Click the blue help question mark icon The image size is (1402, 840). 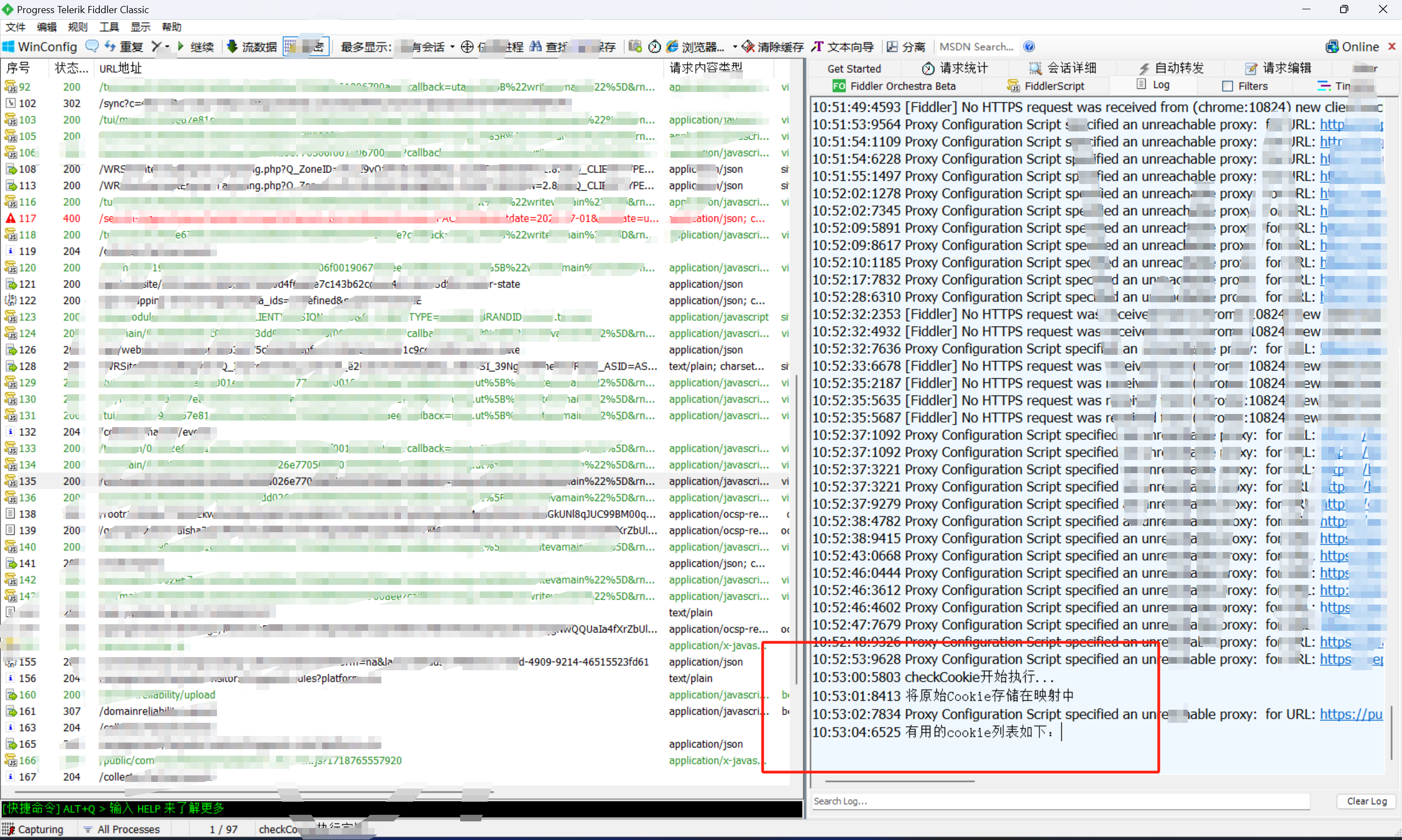point(1029,47)
